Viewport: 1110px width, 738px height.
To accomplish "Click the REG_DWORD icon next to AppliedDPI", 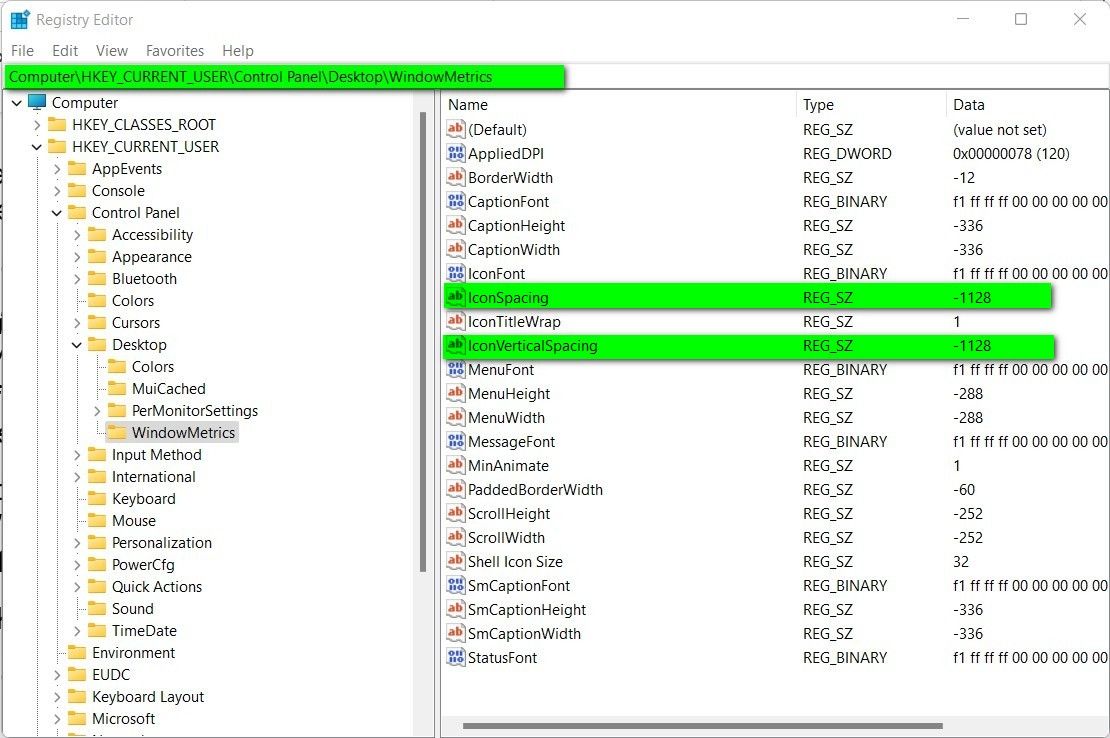I will (455, 153).
